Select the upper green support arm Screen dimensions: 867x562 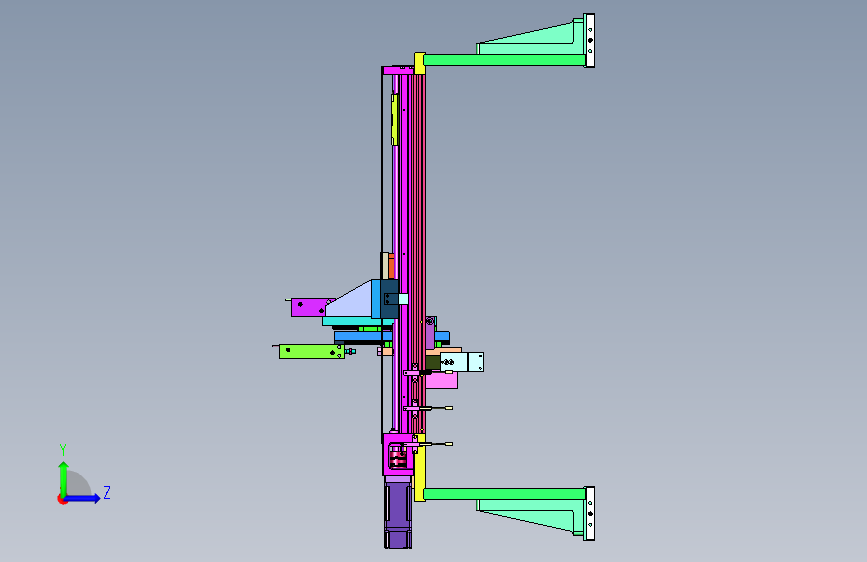click(x=504, y=60)
